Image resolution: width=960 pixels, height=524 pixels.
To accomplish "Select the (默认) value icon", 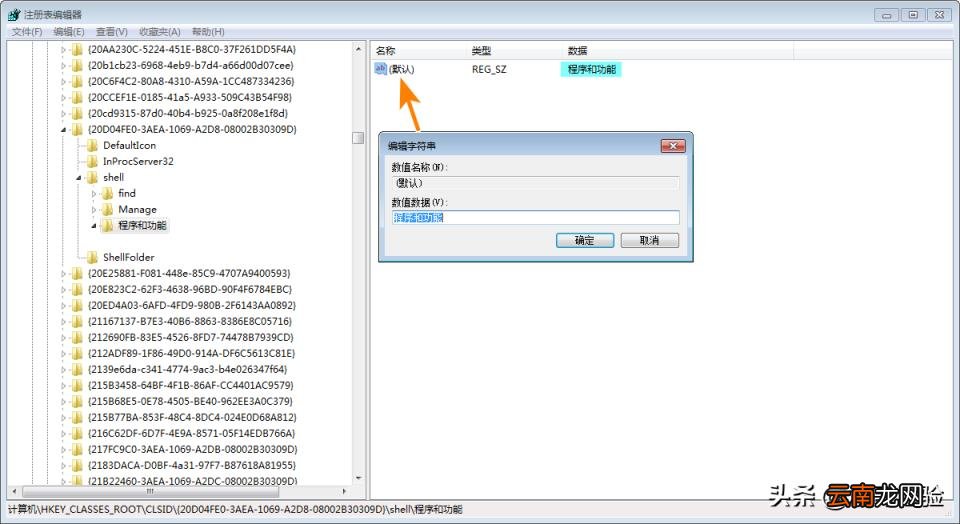I will pos(381,69).
